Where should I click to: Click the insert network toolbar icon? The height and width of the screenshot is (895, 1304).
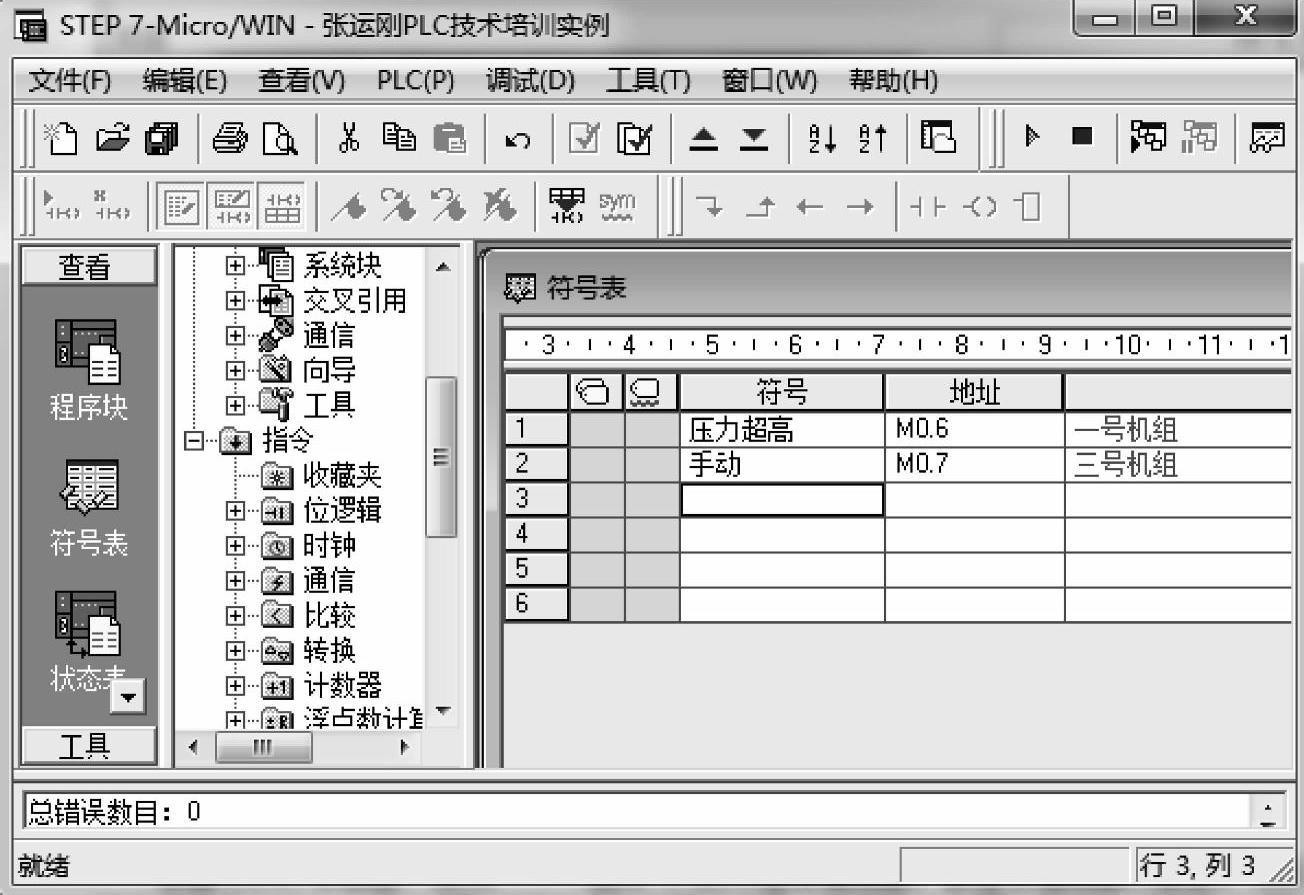[x=60, y=207]
